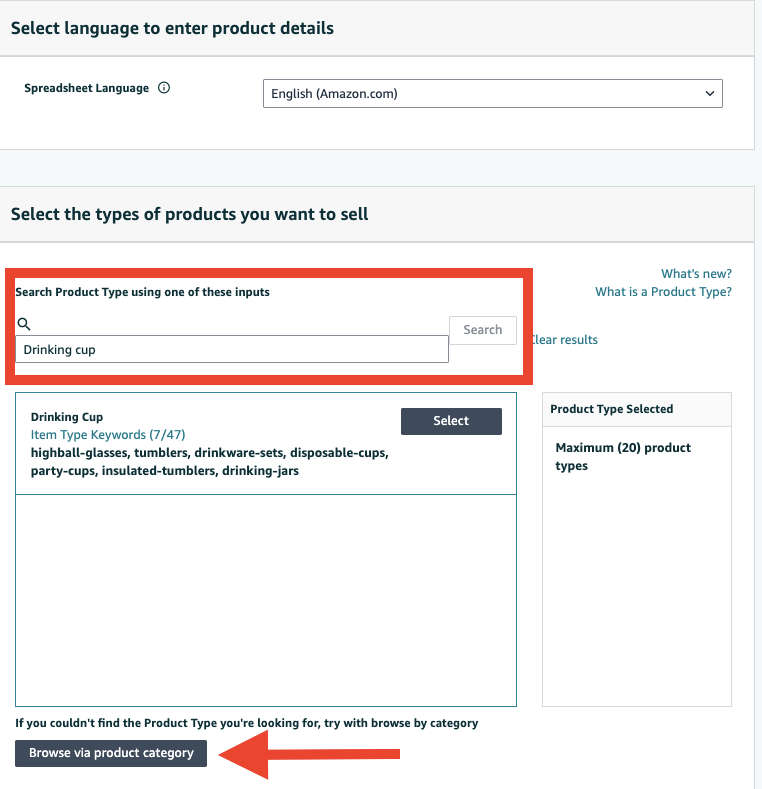The image size is (762, 789).
Task: Click the Clear results link
Action: [x=564, y=340]
